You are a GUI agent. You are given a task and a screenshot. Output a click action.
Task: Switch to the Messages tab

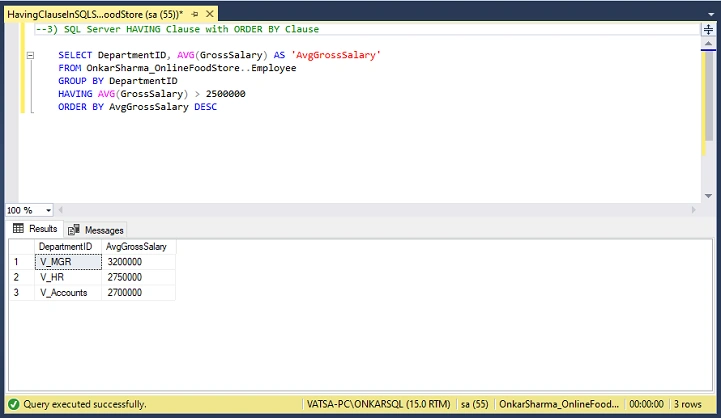tap(96, 230)
